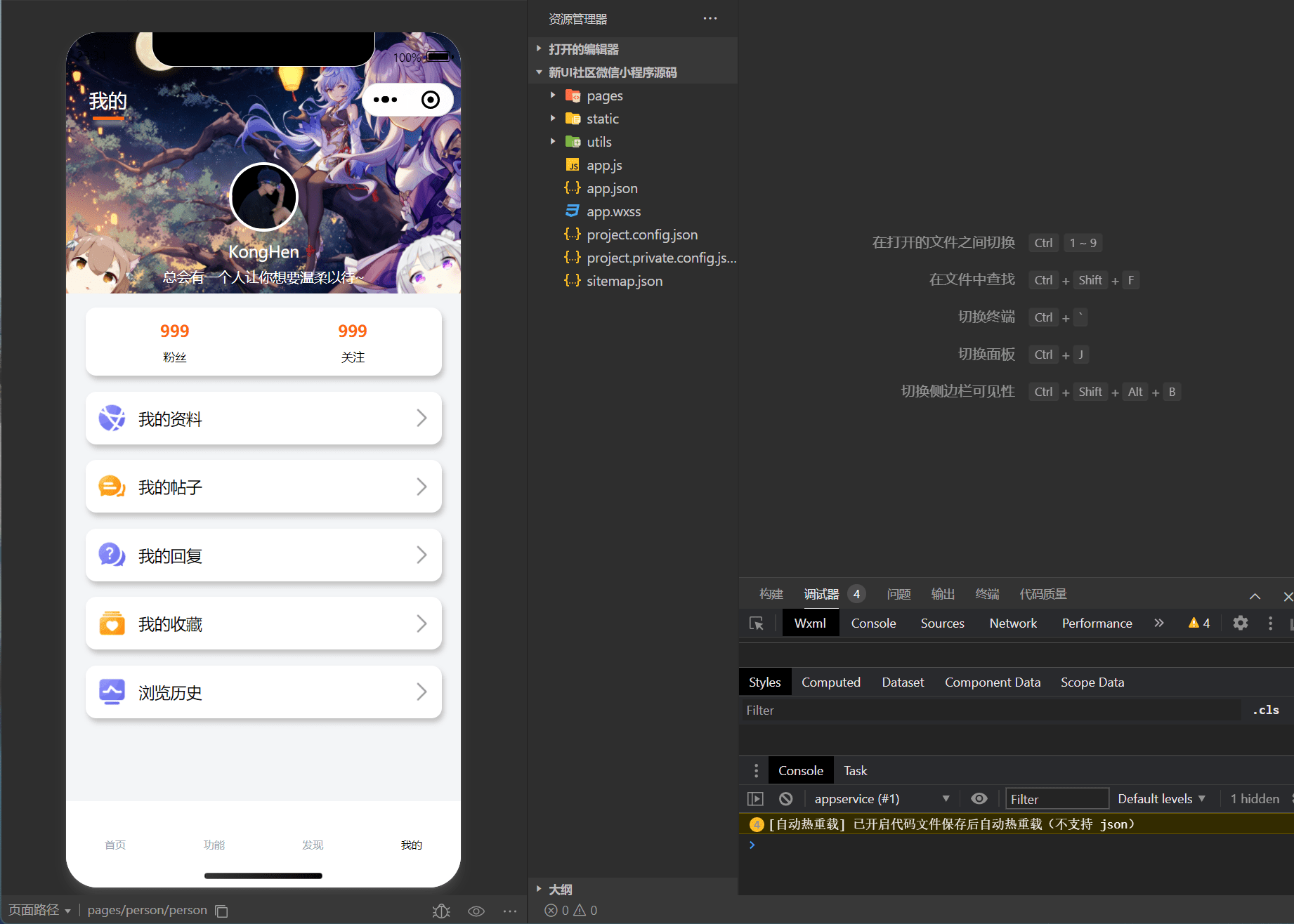The image size is (1294, 924).
Task: Click the WXML element inspector arrow icon
Action: pyautogui.click(x=757, y=623)
